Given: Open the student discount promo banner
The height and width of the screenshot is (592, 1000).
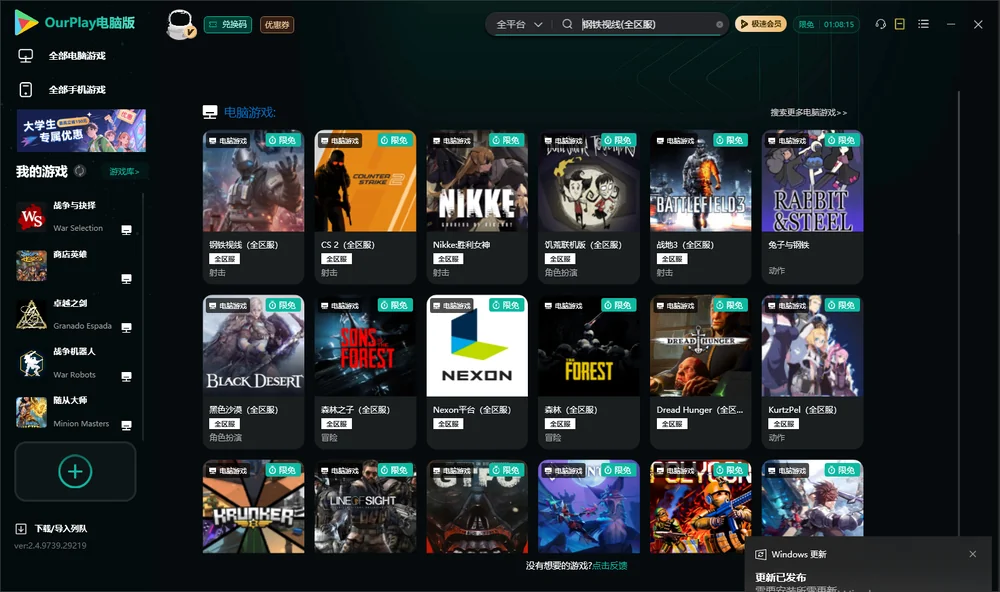Looking at the screenshot, I should [81, 131].
